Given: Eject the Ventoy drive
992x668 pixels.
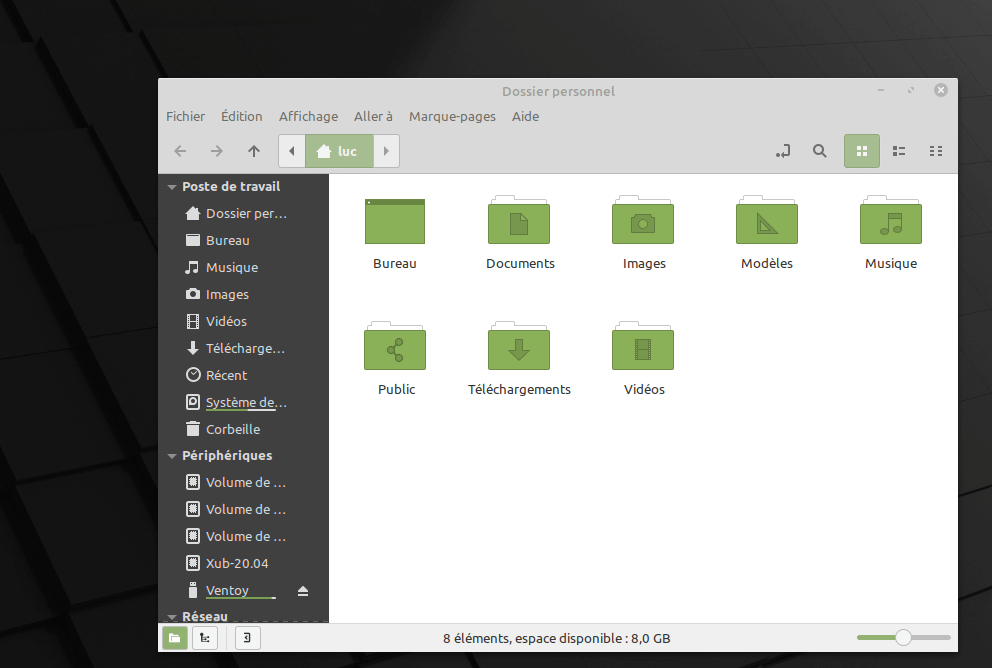Looking at the screenshot, I should coord(303,591).
